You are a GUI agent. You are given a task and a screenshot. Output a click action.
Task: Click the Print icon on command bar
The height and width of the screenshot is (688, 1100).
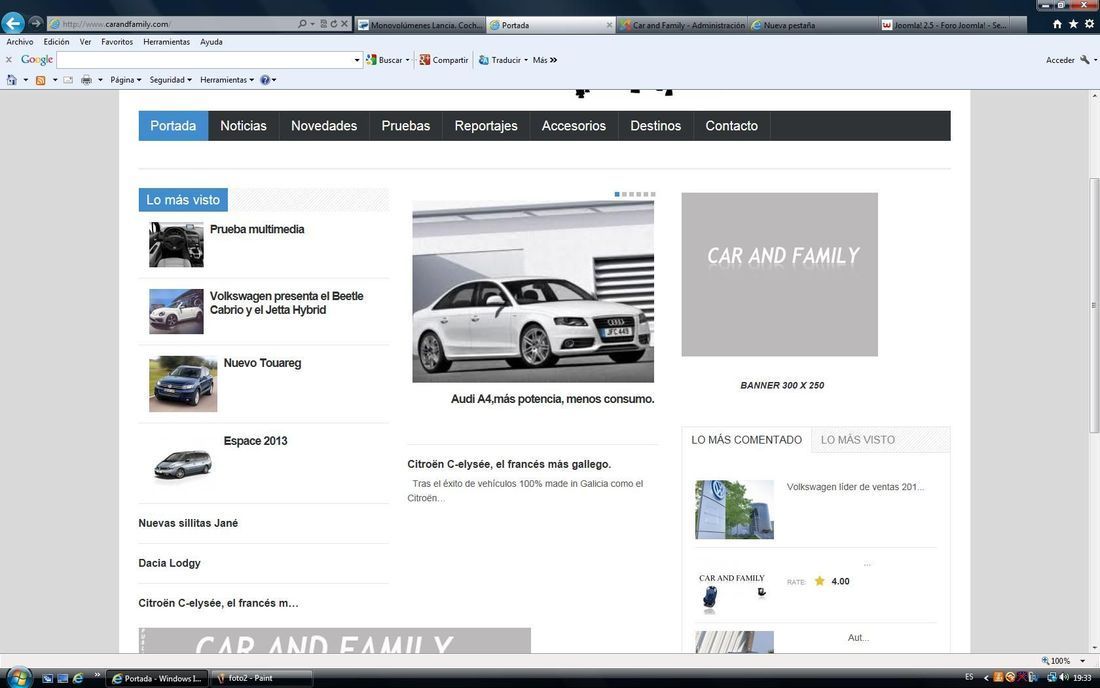tap(86, 80)
